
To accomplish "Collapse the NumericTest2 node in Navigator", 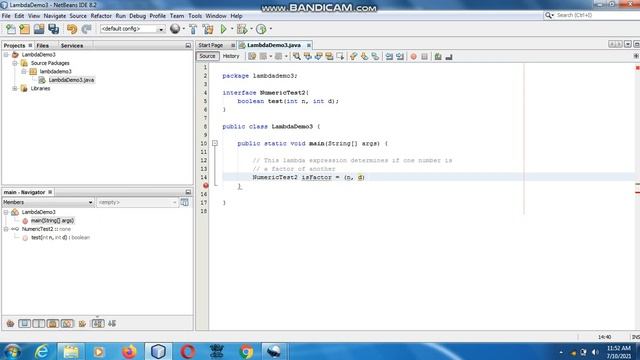I will click(x=6, y=229).
